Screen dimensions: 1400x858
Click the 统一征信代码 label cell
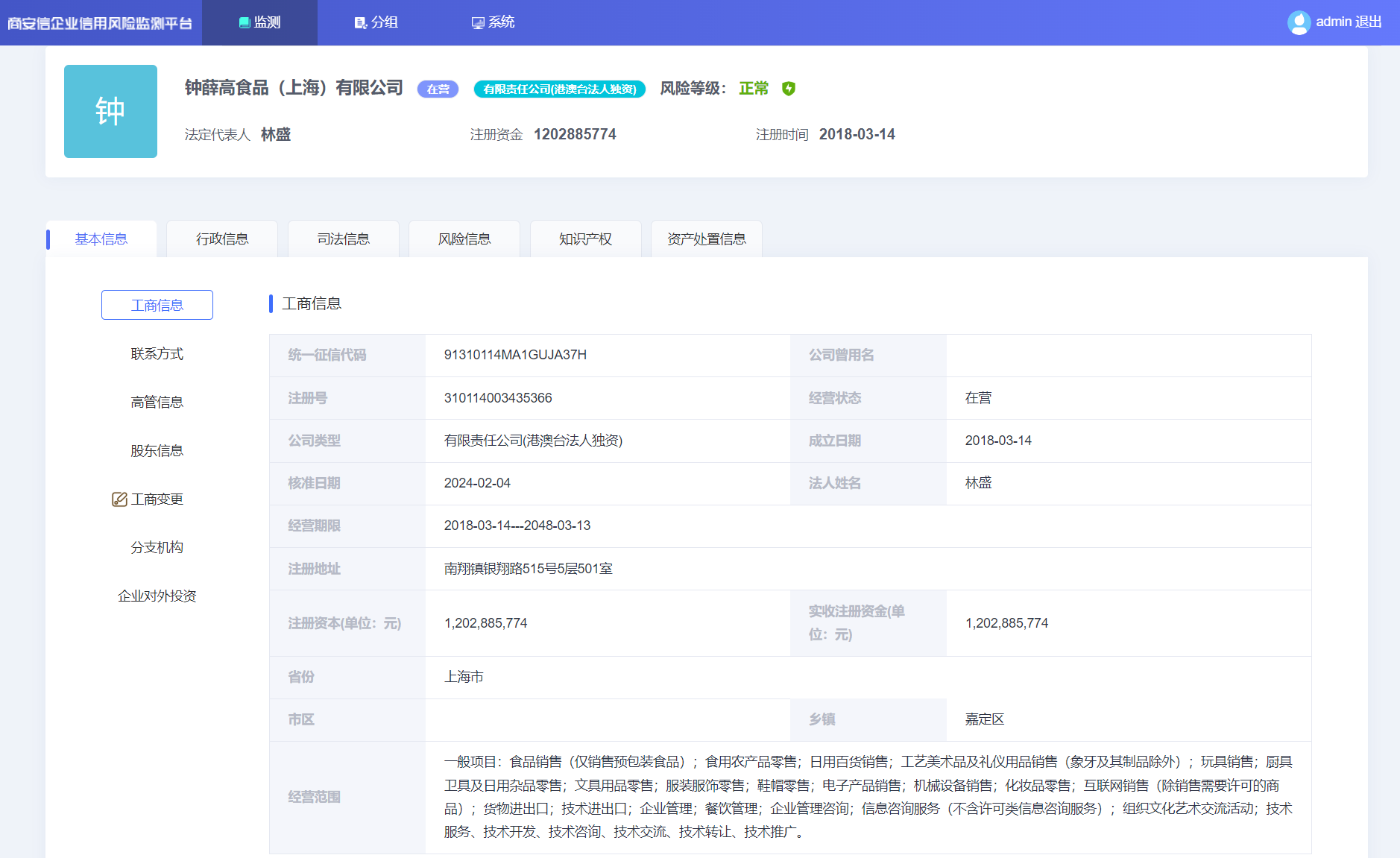347,356
